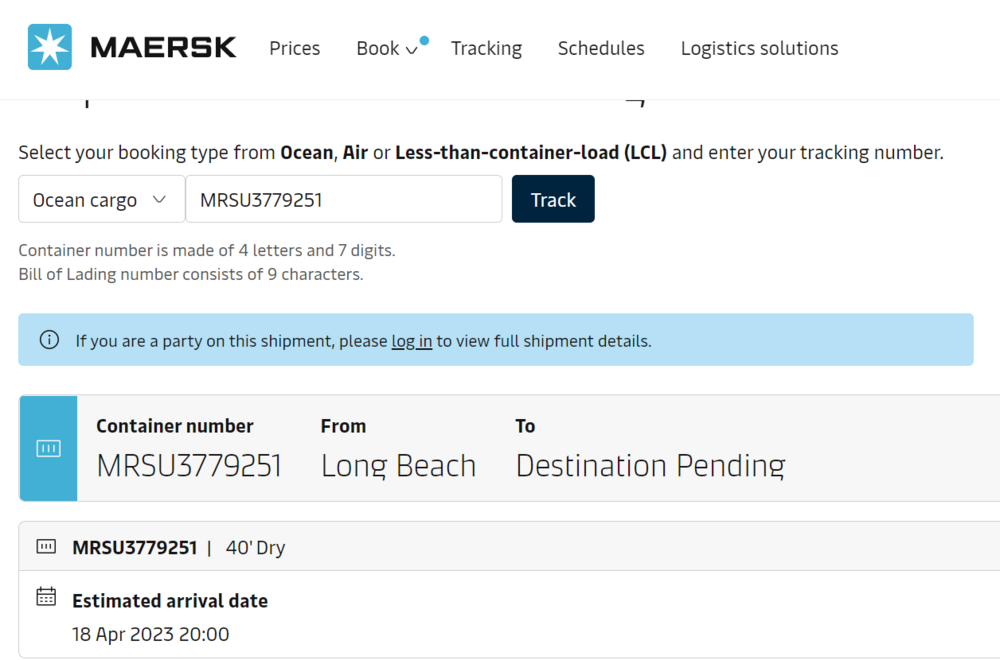1000x660 pixels.
Task: Open the Schedules menu
Action: (601, 48)
